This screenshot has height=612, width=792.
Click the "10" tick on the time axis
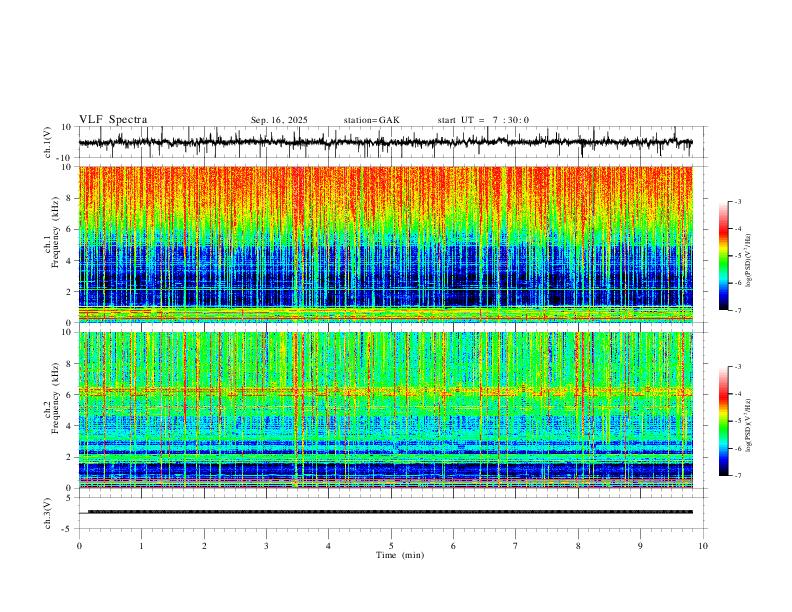pyautogui.click(x=703, y=546)
